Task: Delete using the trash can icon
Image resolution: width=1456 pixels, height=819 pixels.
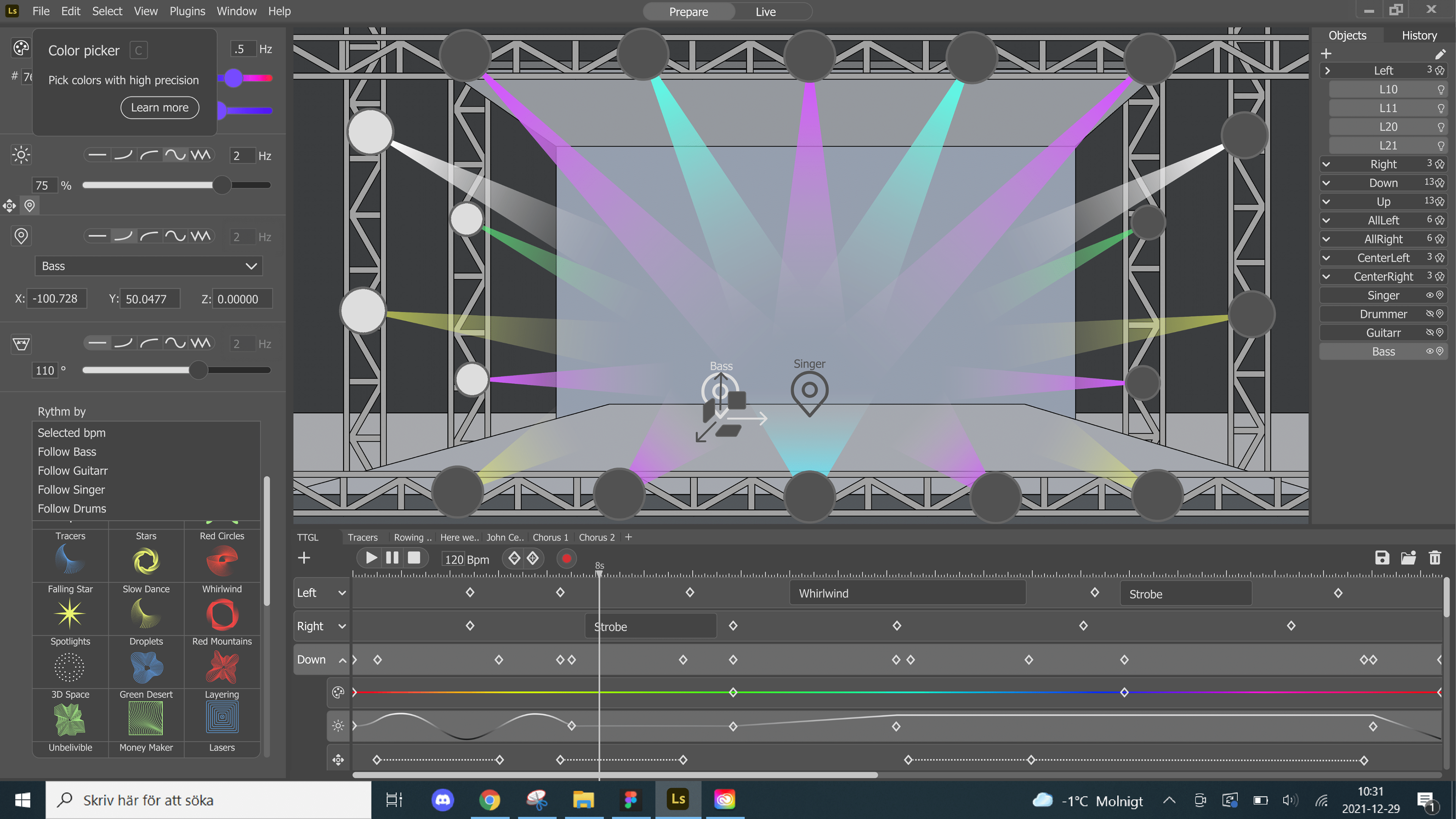Action: [1434, 558]
